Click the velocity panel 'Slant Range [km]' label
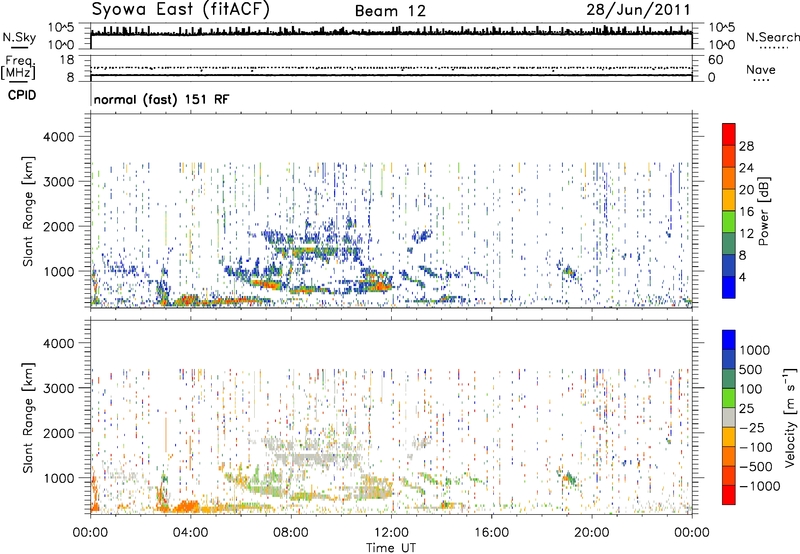Screen dimensions: 800x554 click(28, 418)
